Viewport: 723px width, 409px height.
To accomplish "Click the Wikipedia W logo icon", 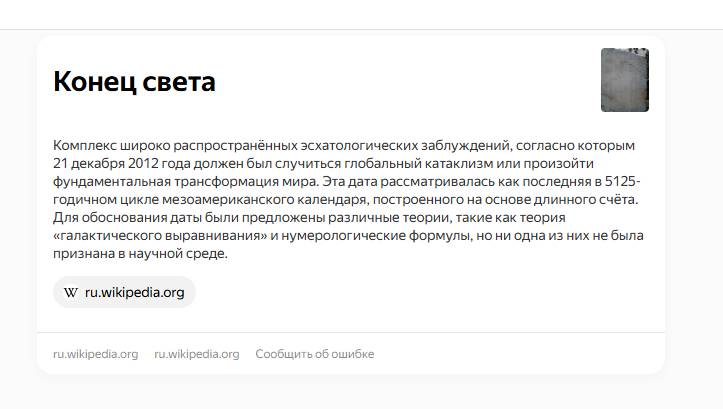I will click(71, 292).
